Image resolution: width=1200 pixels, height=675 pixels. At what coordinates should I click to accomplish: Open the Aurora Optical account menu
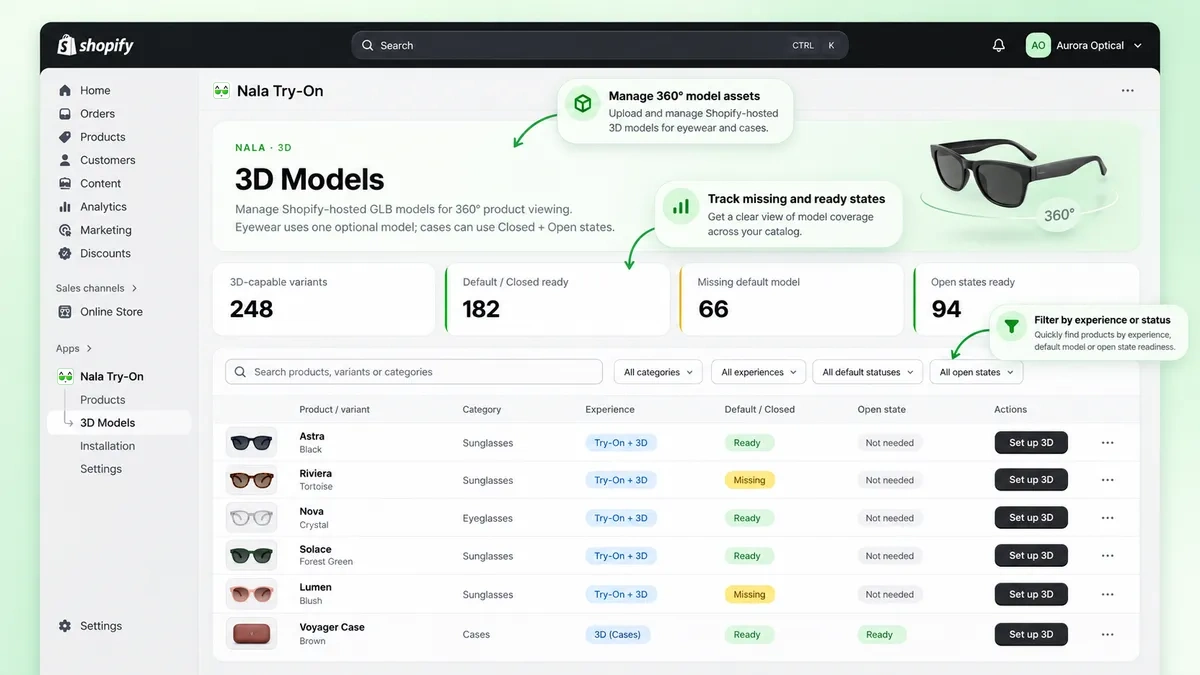click(1084, 45)
